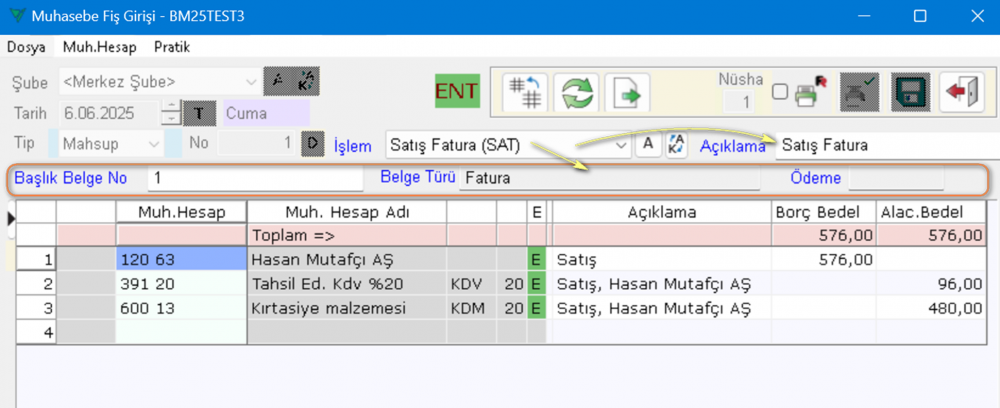Expand the Şube Merkez Şube dropdown
Screen dimensions: 1000x408
250,81
